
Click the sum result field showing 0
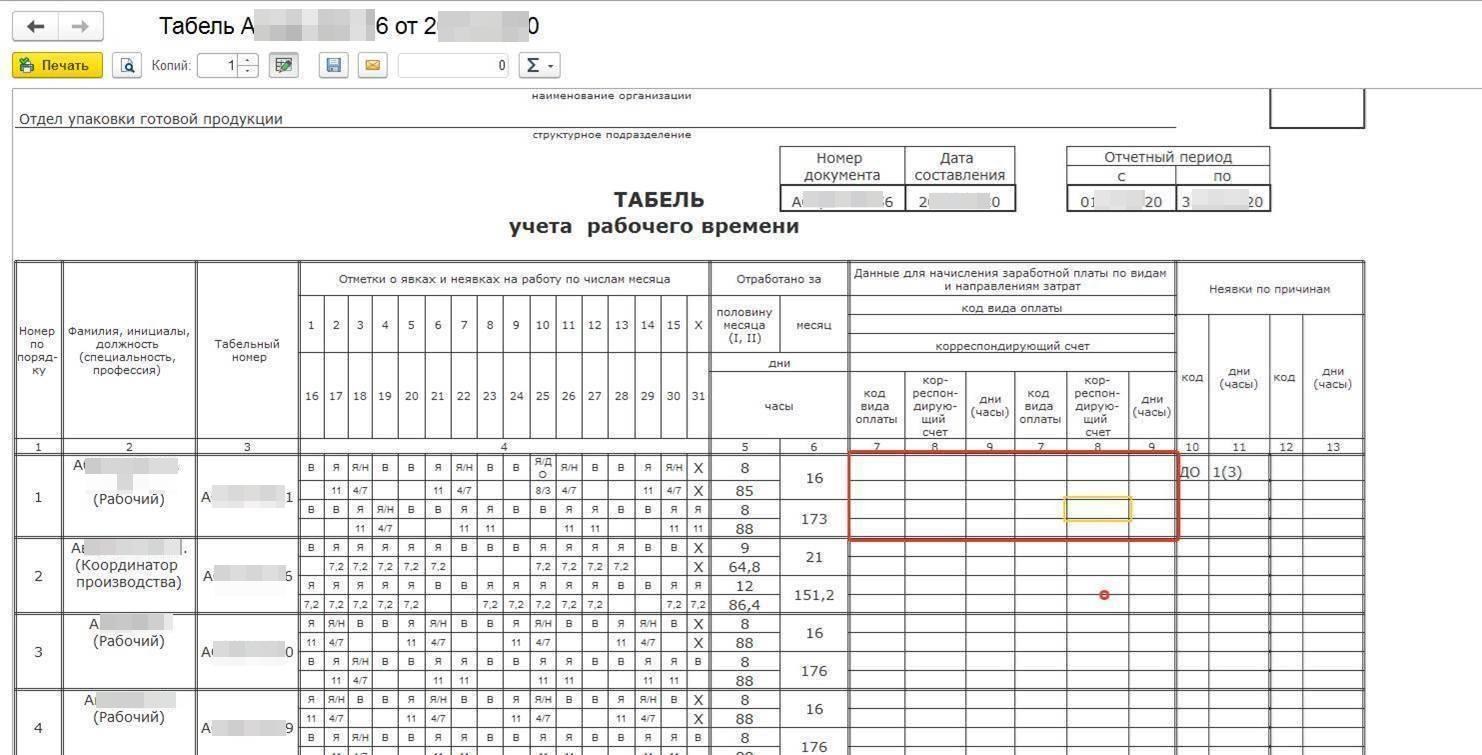coord(453,65)
